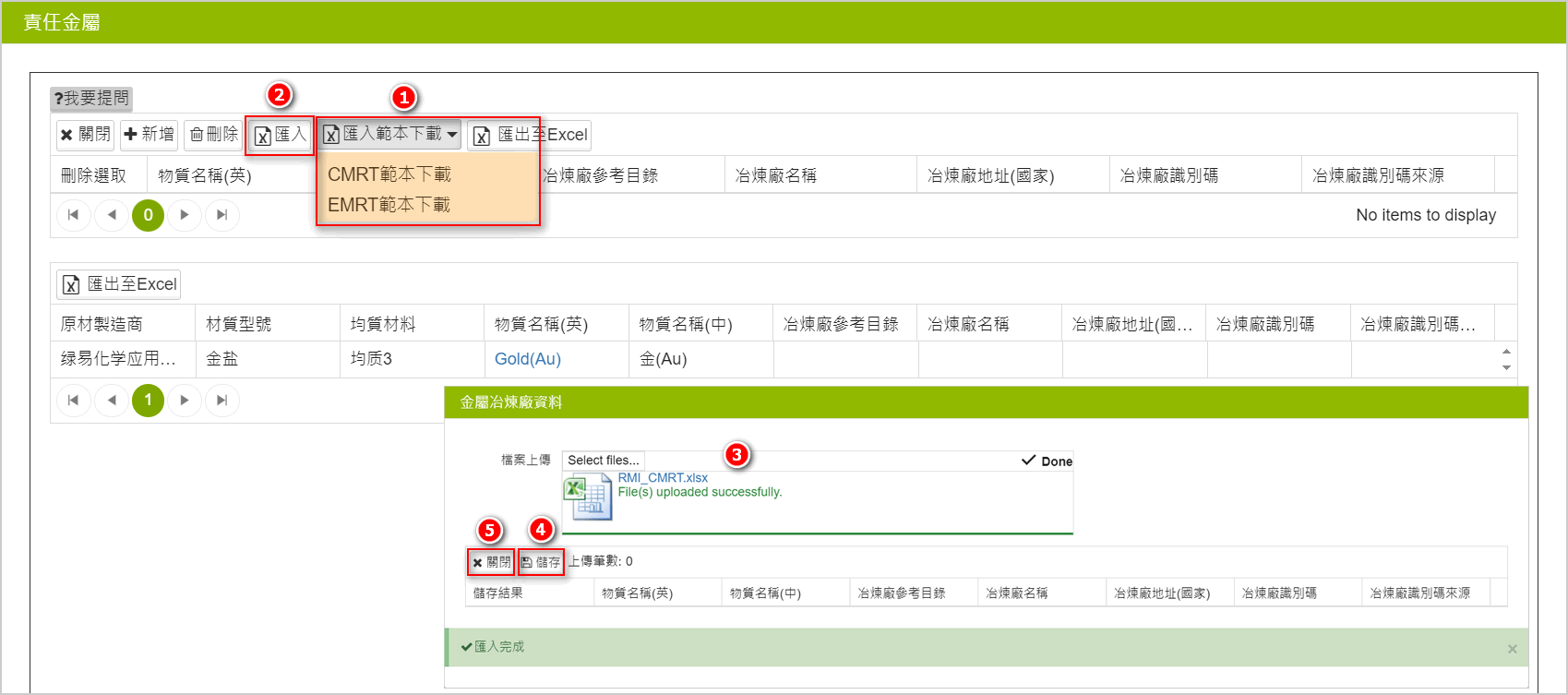Click the Excel file icon for RMI_CMRT.xlsx
This screenshot has width=1568, height=695.
pos(588,497)
